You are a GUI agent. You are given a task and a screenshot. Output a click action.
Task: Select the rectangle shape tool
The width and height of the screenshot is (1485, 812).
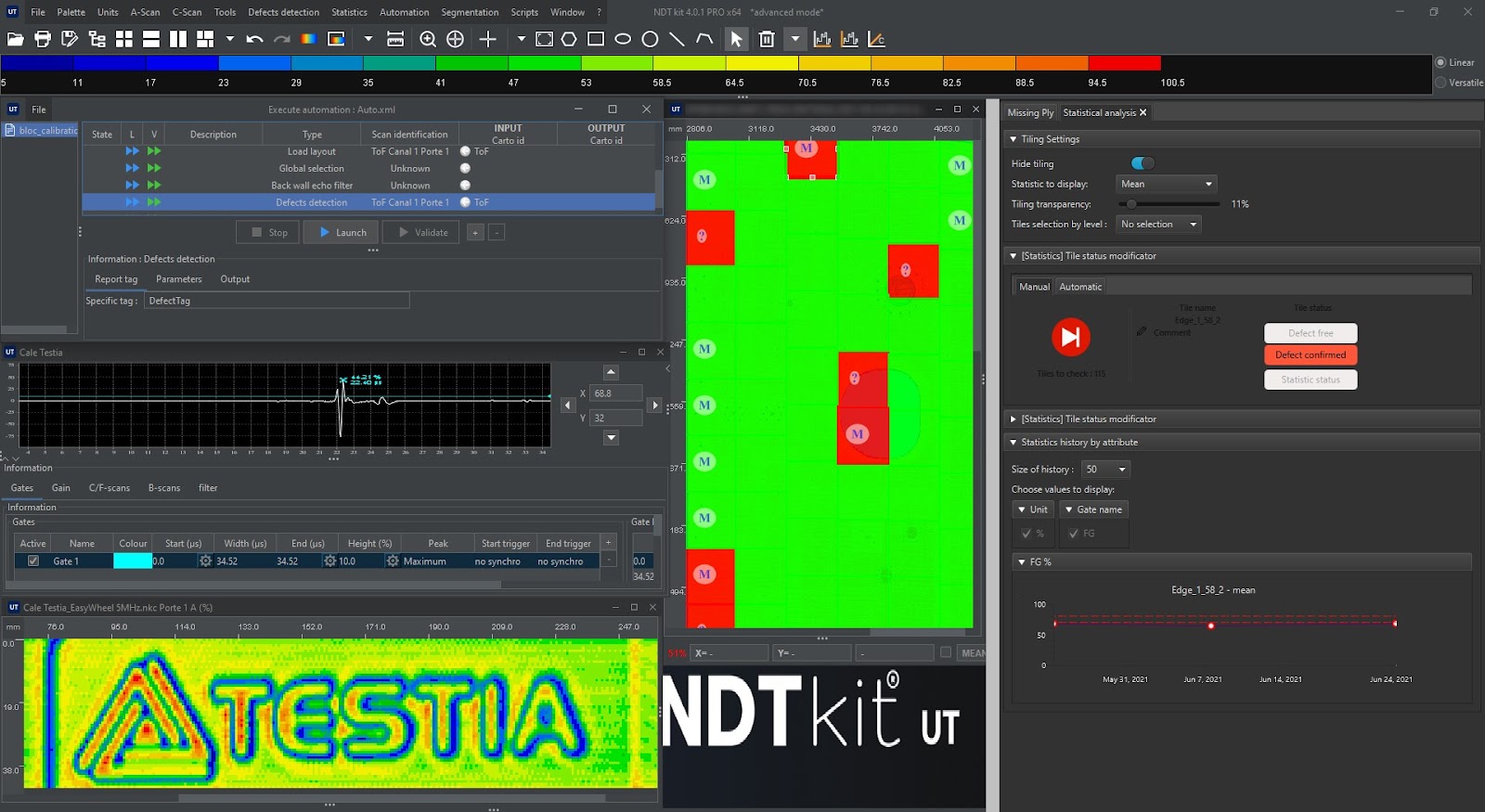point(596,39)
